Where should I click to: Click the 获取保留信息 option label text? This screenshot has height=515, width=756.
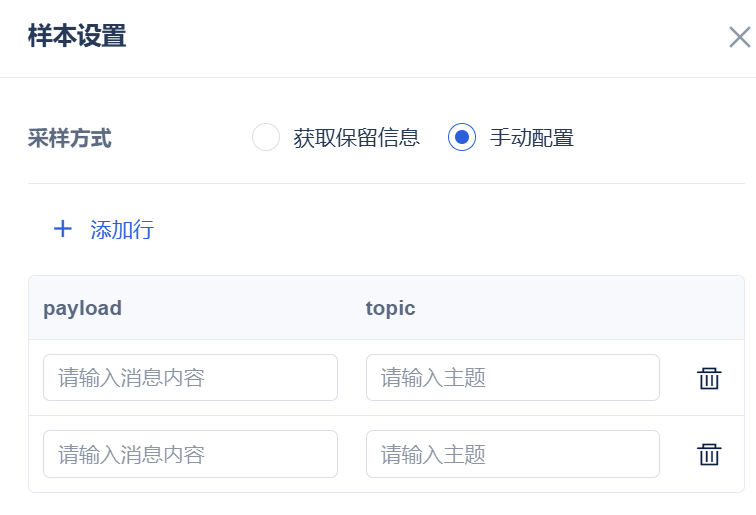(x=357, y=138)
